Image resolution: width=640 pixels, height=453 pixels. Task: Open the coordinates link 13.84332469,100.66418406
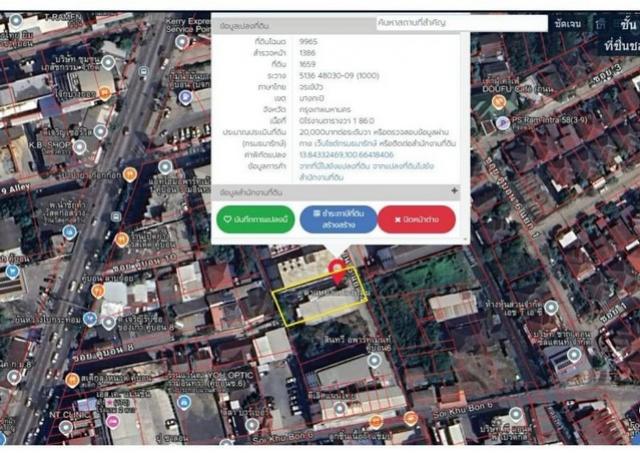point(346,155)
